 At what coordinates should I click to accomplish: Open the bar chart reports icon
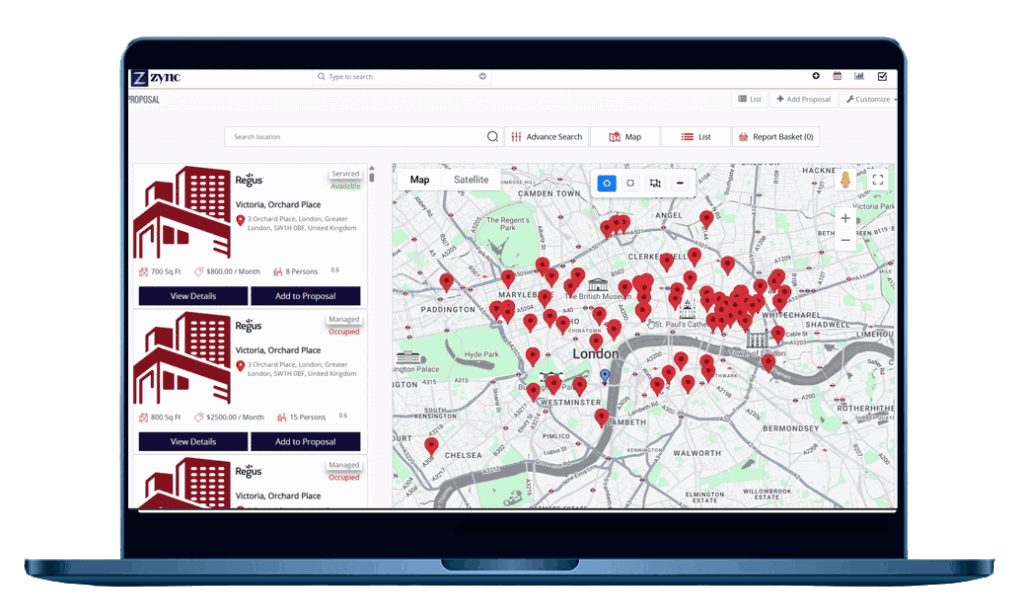[859, 76]
